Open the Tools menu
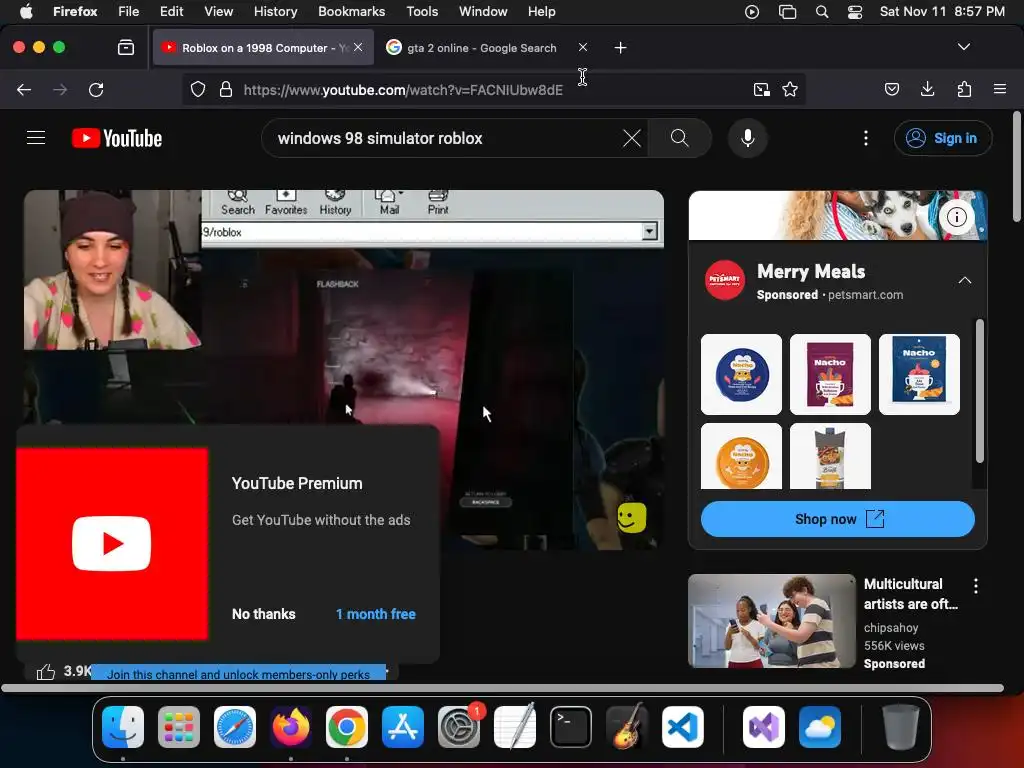 pyautogui.click(x=422, y=11)
